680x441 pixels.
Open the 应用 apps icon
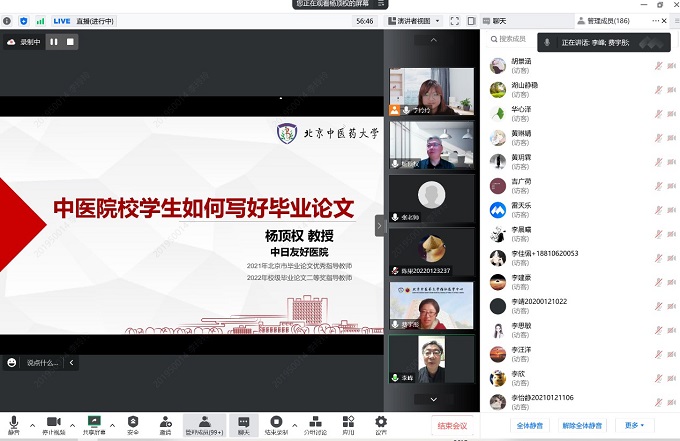348,421
